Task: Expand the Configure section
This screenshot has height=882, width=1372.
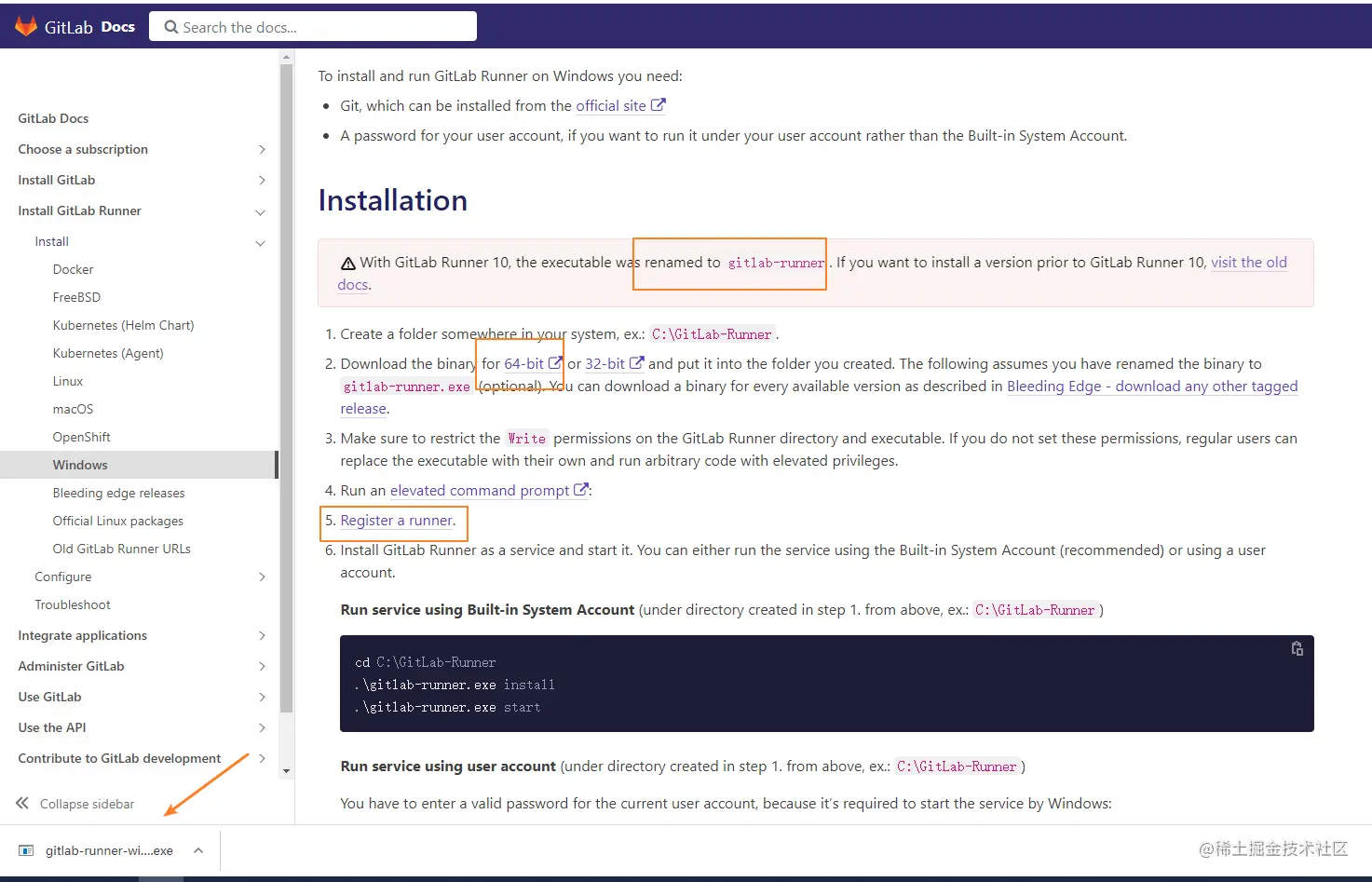Action: [262, 577]
